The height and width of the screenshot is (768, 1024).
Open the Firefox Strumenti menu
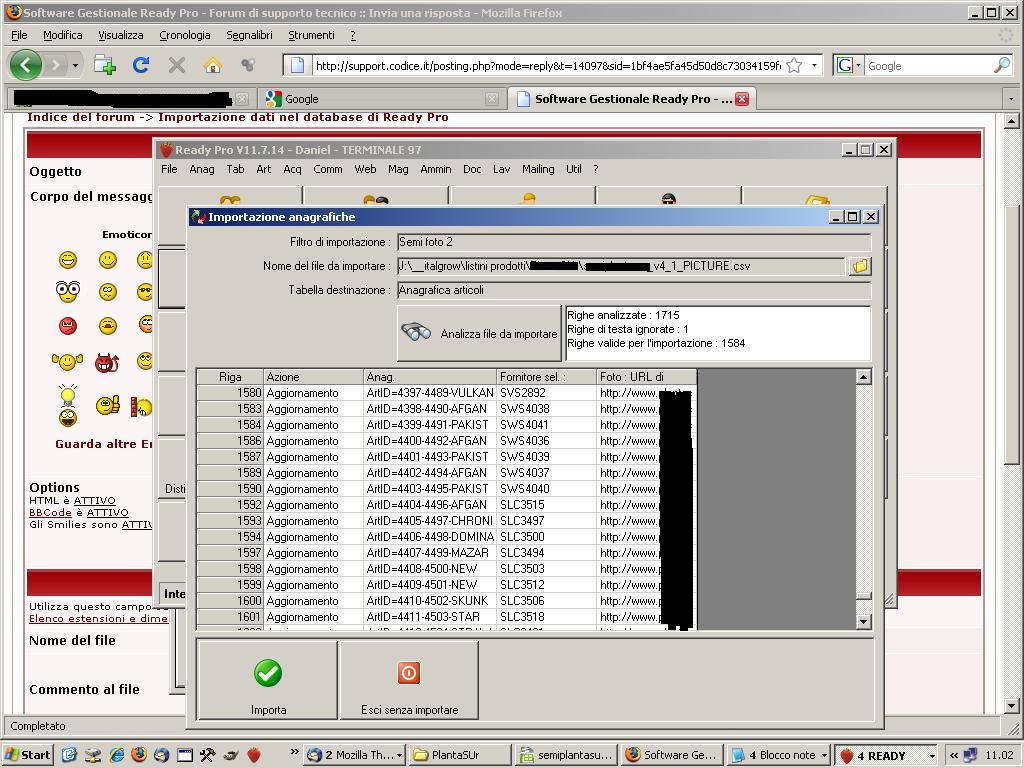(312, 35)
